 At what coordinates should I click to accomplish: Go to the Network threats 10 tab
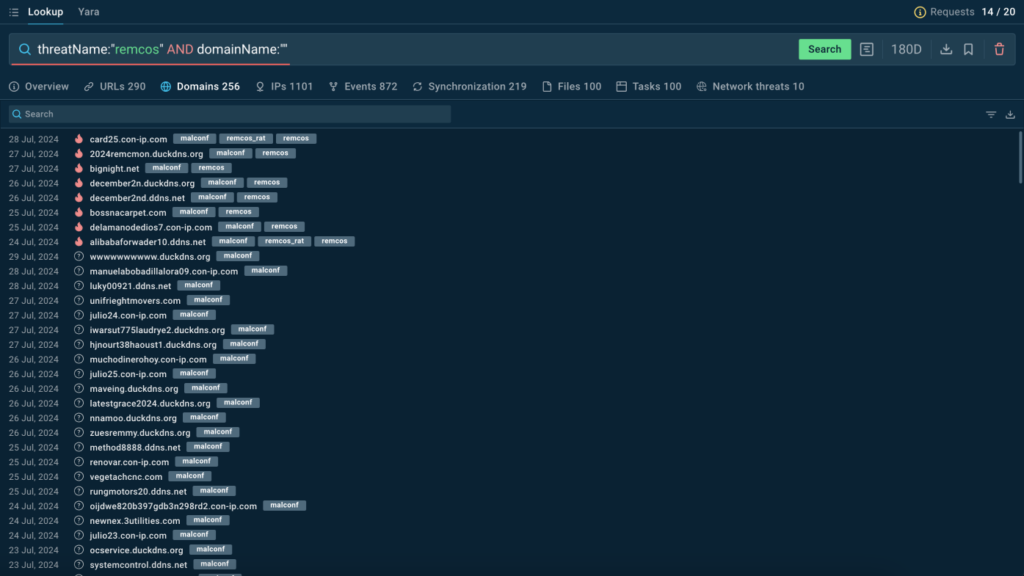coord(750,87)
